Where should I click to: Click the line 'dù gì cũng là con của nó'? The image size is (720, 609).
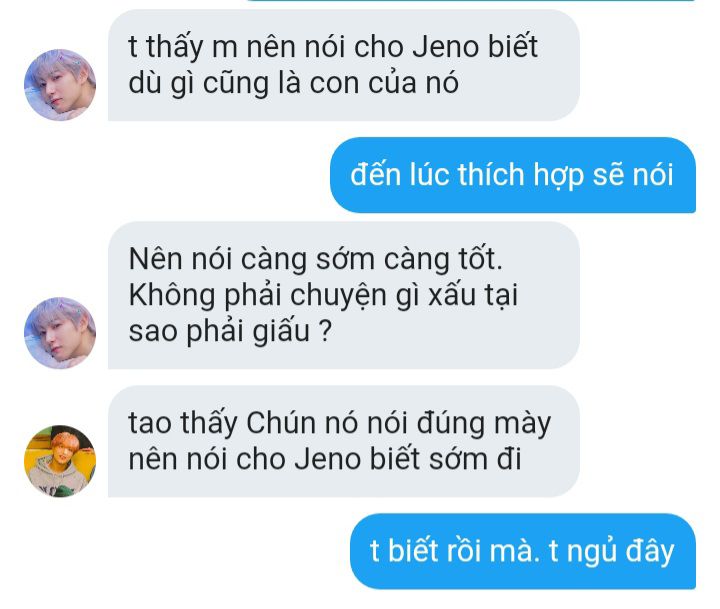(x=293, y=84)
